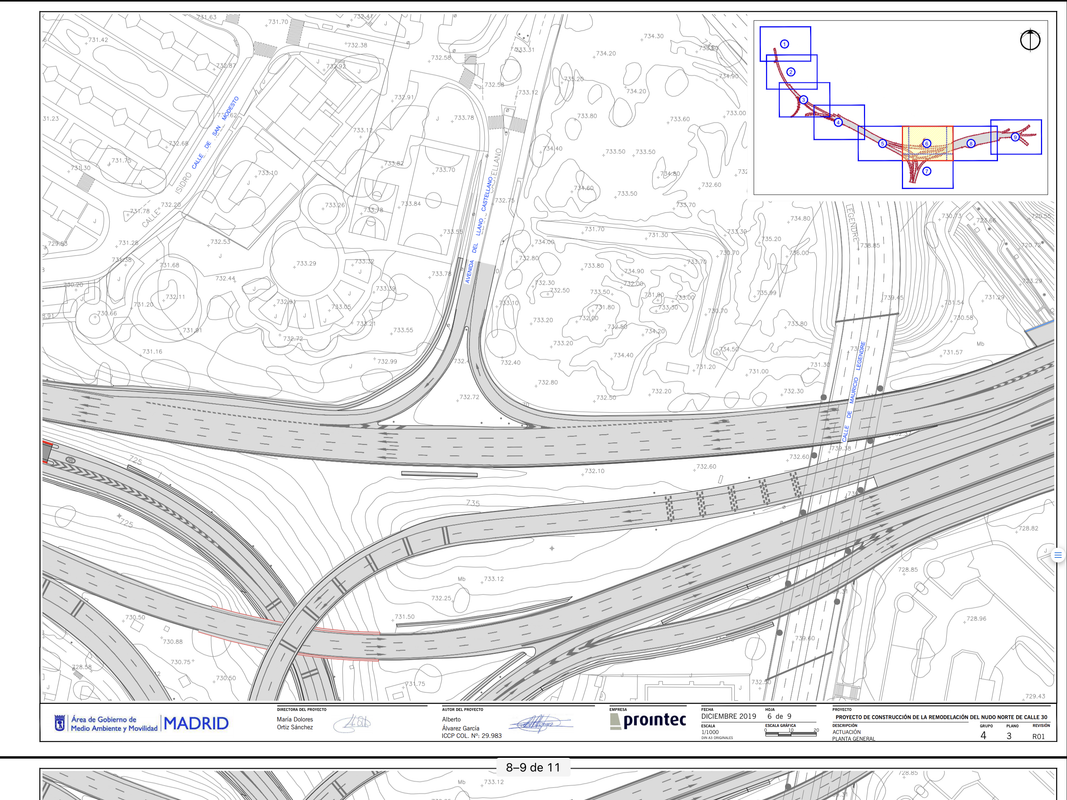Click the elevation label '732.10' below the main road
Viewport: 1067px width, 800px height.
[x=594, y=471]
